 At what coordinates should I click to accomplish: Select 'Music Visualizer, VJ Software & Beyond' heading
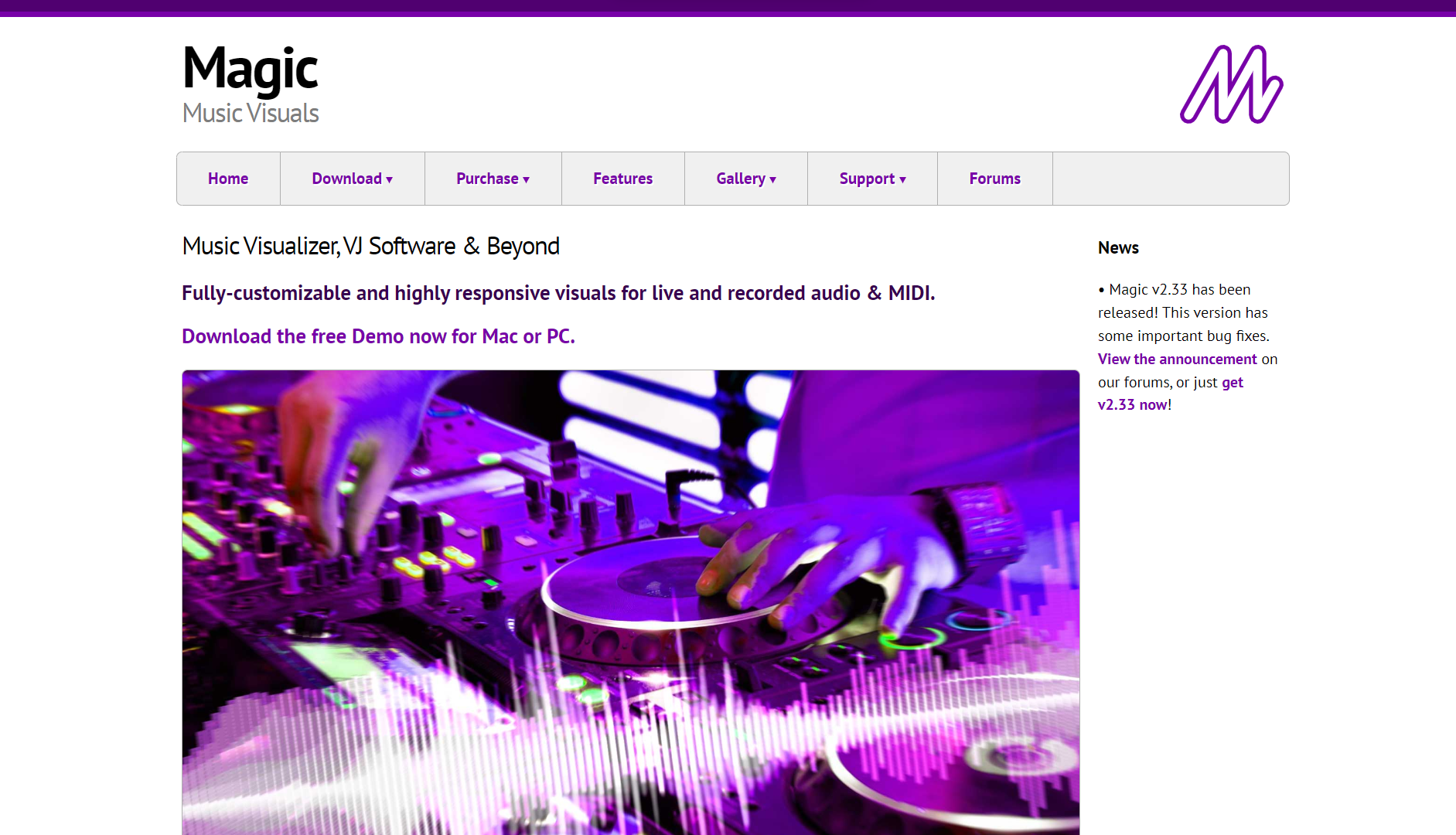click(x=371, y=246)
